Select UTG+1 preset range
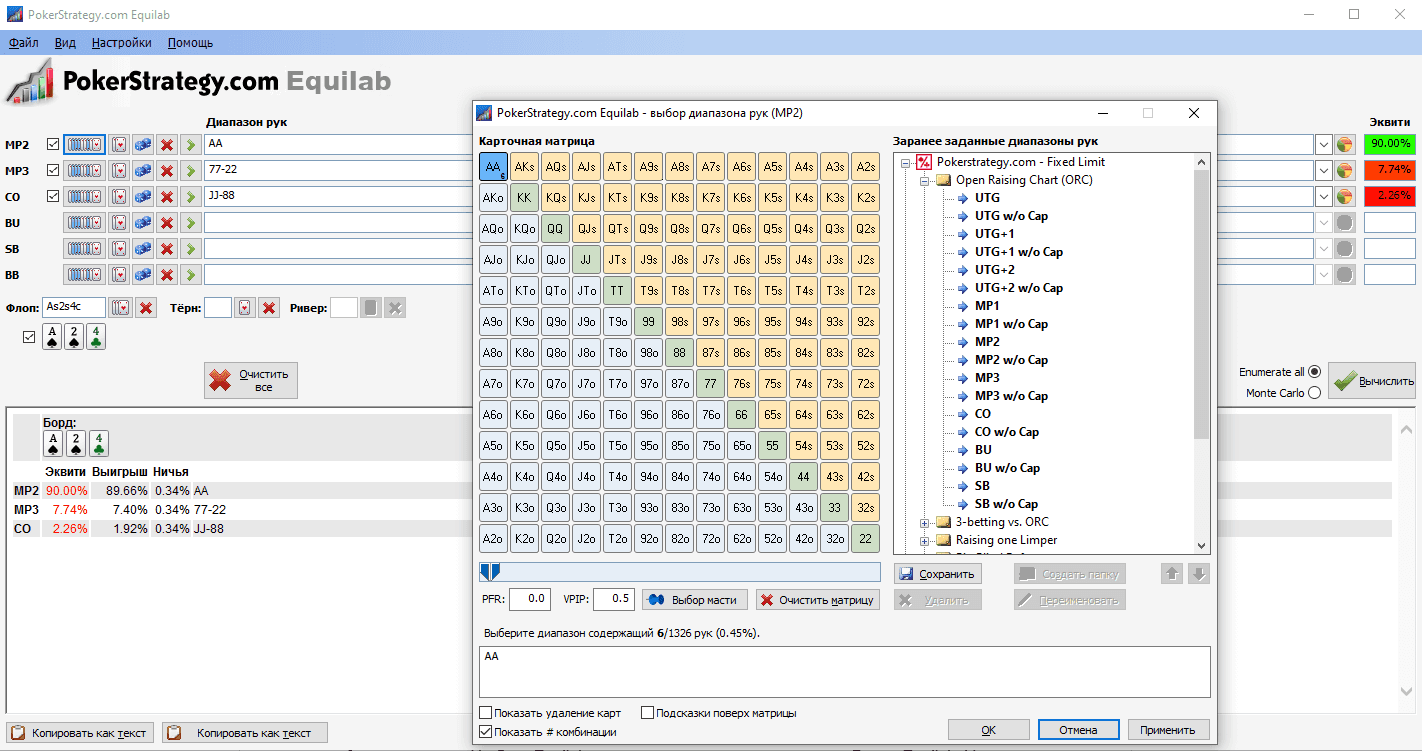Screen dimensions: 1422x751 (994, 234)
